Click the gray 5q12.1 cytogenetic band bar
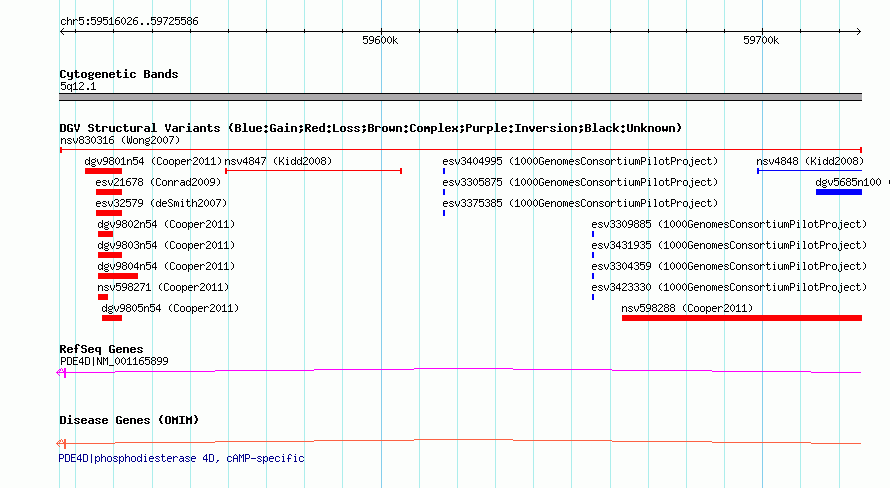 pyautogui.click(x=460, y=97)
